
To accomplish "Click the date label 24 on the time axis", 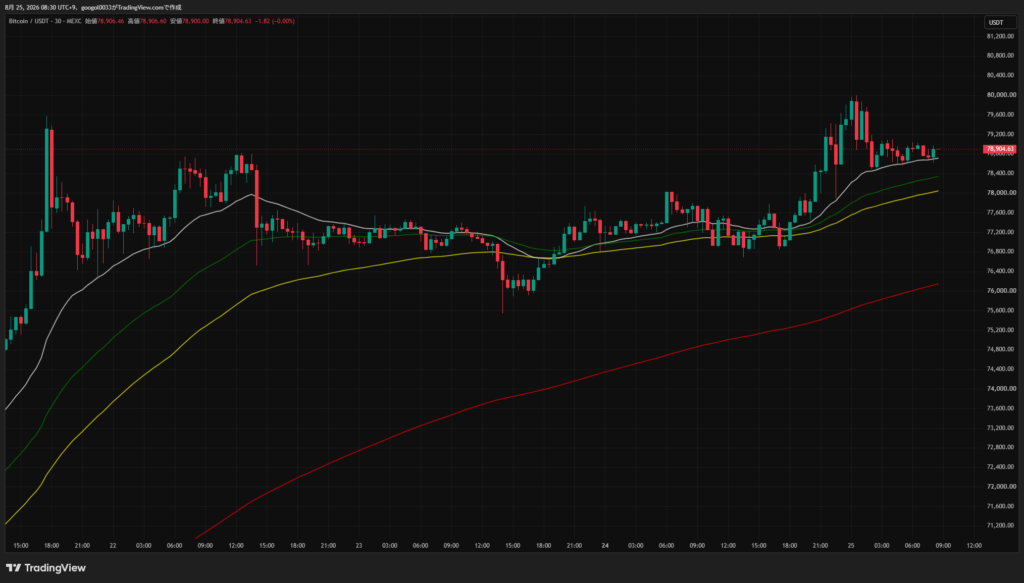I will click(605, 546).
